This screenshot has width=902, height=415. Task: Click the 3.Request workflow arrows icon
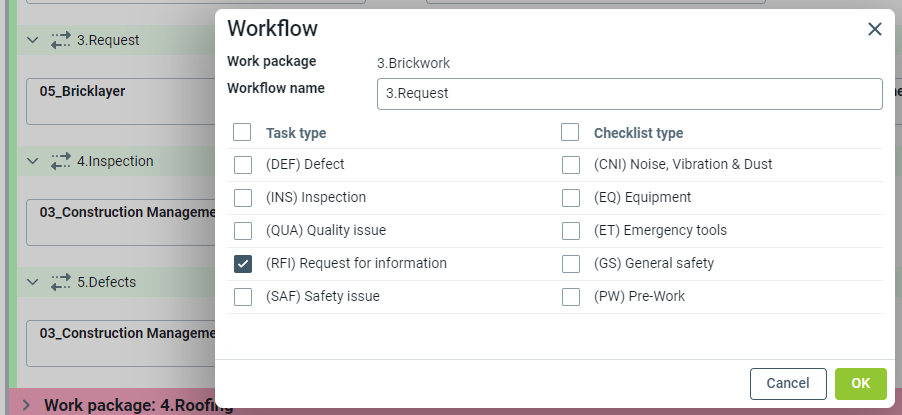61,40
